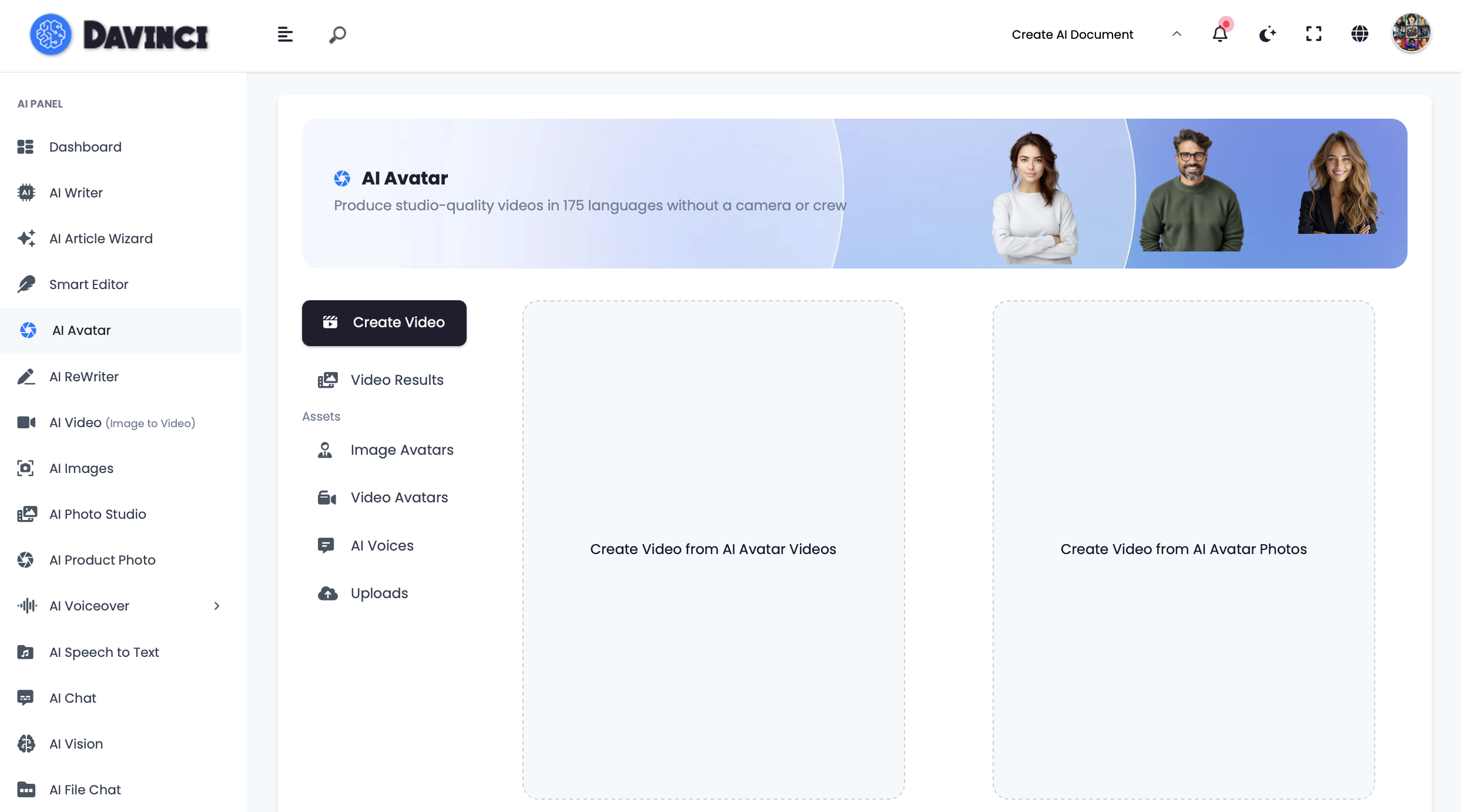1461x812 pixels.
Task: Select Create Video from AI Avatar Photos card
Action: [1183, 549]
